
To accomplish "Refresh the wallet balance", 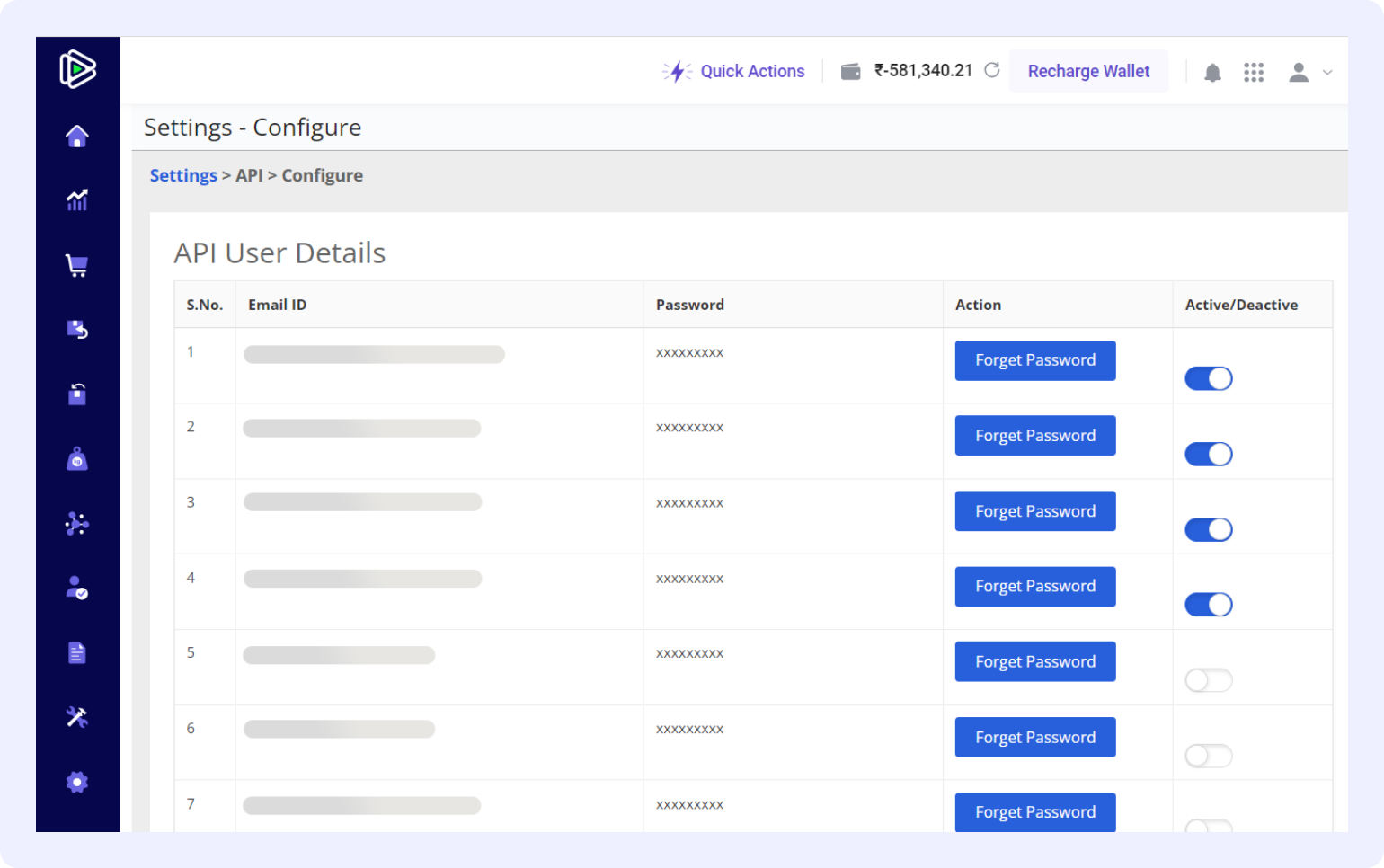I will coord(992,70).
